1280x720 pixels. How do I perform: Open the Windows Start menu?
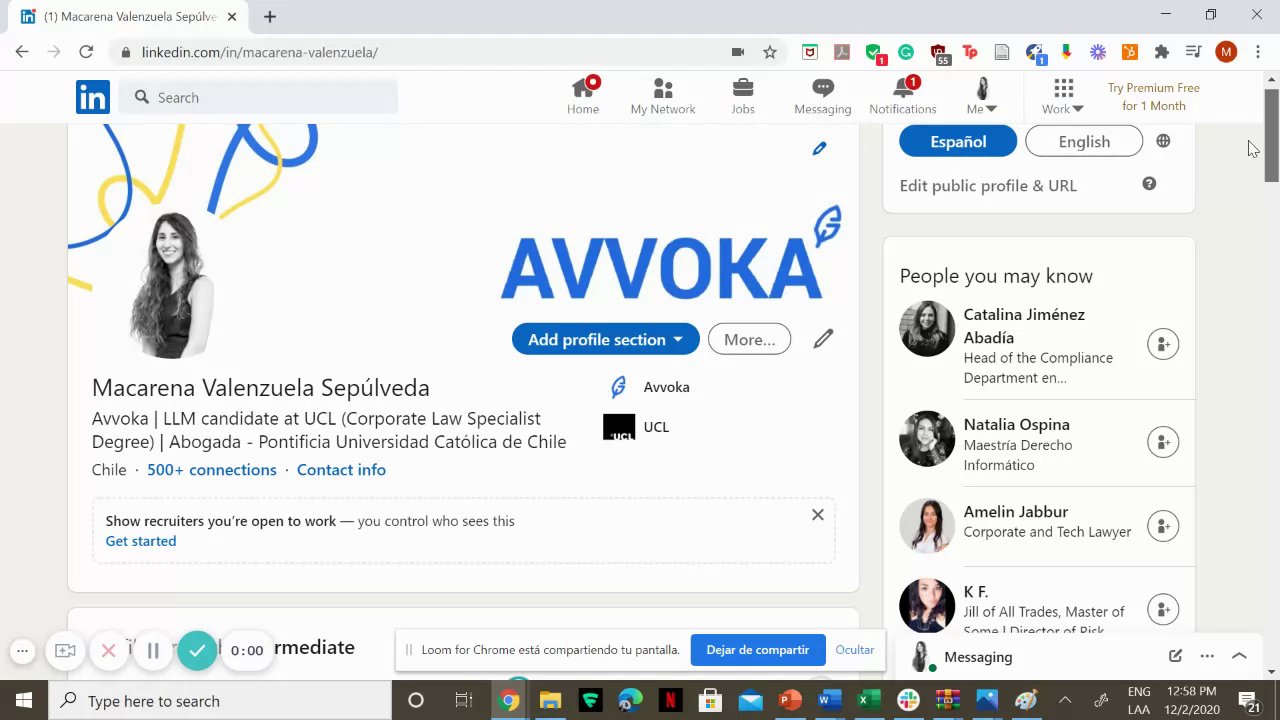point(24,700)
